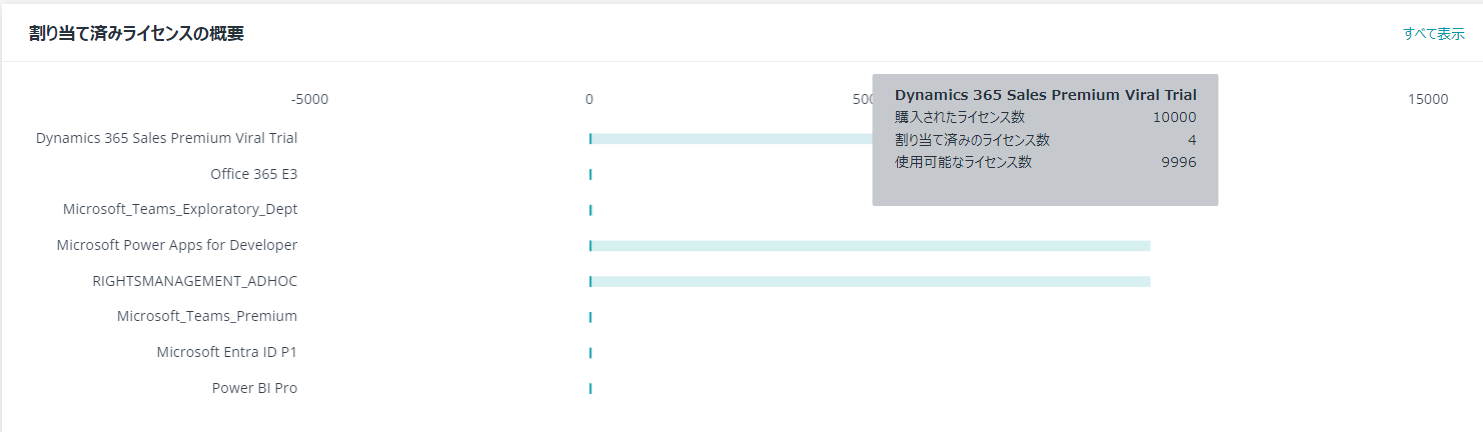Click the 割り当て済みのライセンス数 tooltip row
This screenshot has width=1483, height=432.
click(1045, 140)
